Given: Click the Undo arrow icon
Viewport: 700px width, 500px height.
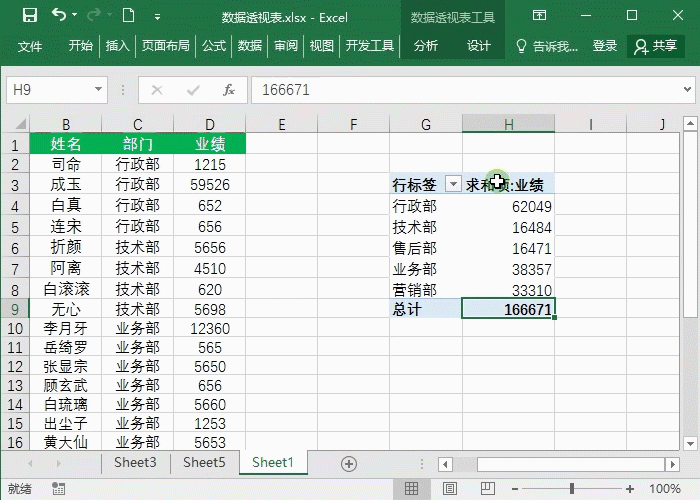Looking at the screenshot, I should tap(59, 15).
